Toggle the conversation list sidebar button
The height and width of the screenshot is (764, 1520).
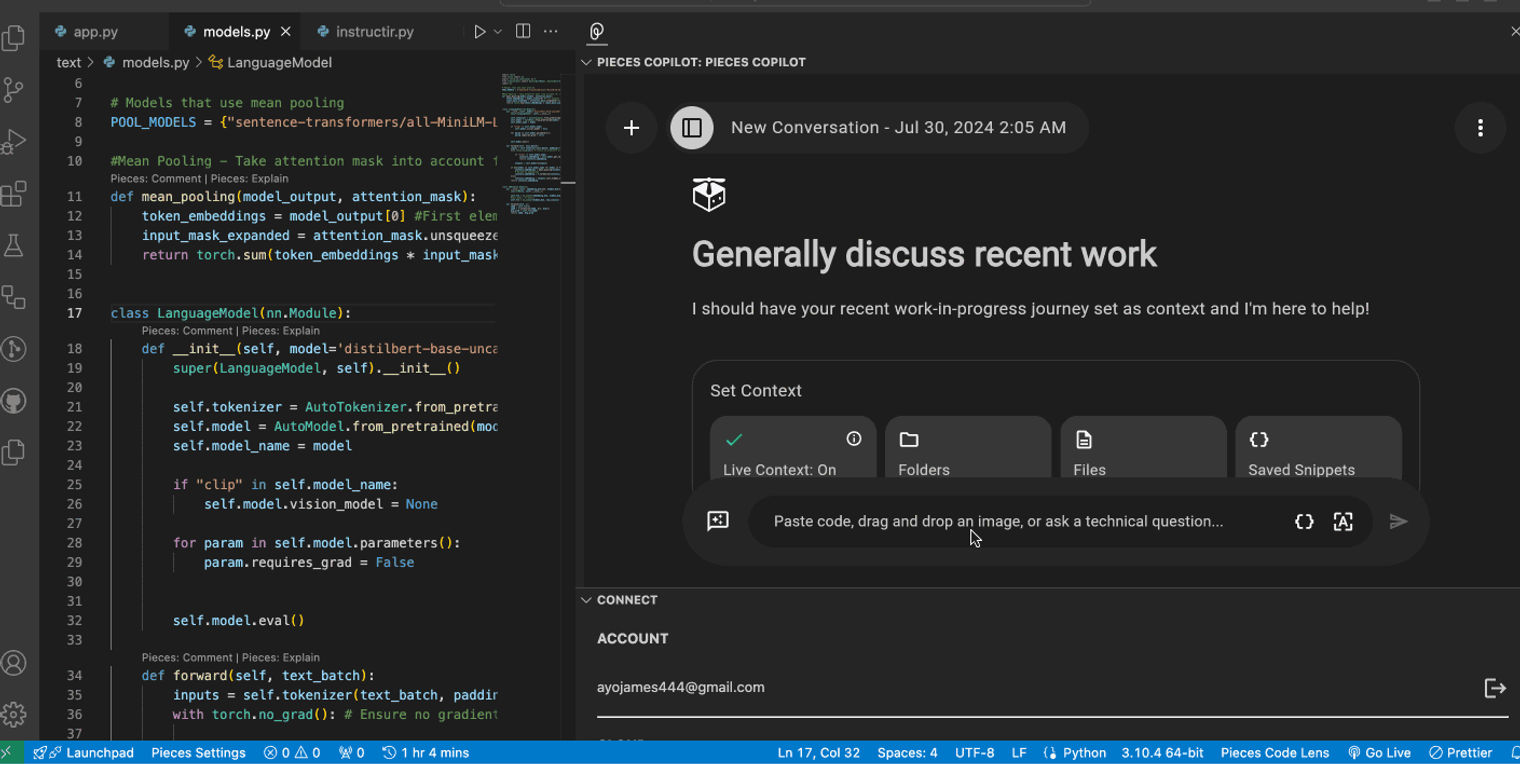pos(692,128)
